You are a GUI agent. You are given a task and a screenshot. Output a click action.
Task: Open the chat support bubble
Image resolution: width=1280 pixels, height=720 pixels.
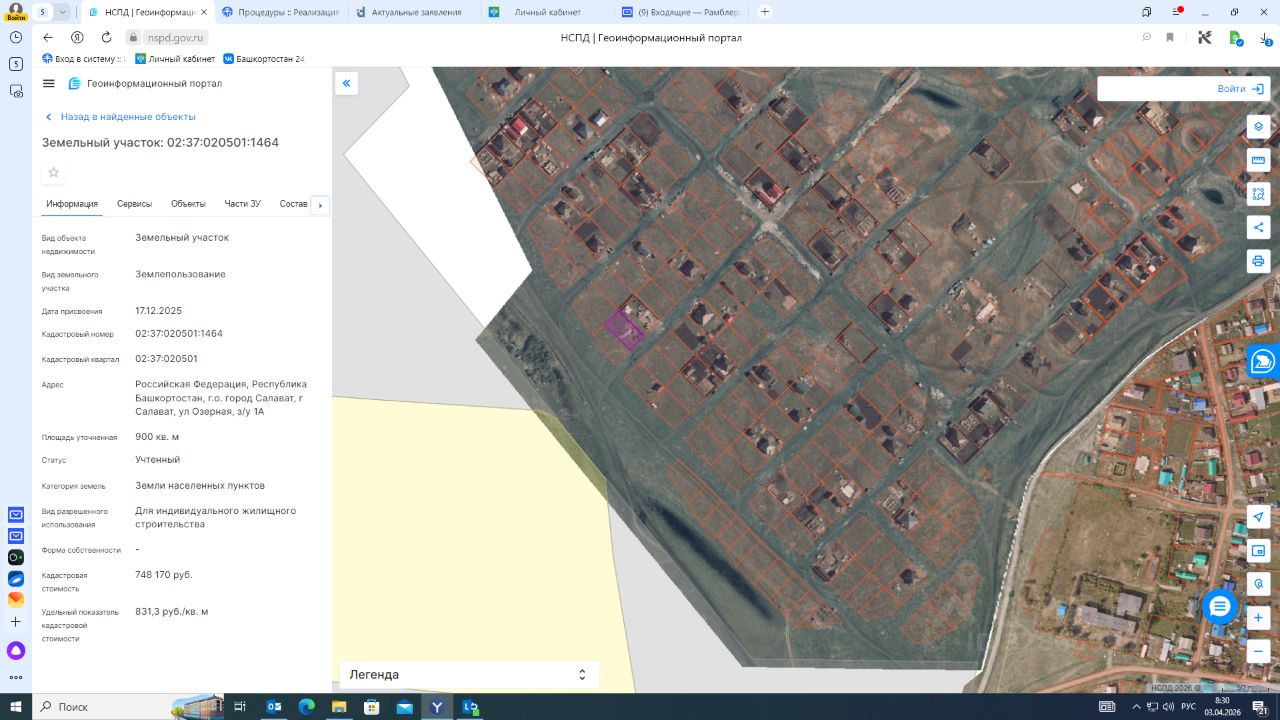coord(1220,607)
